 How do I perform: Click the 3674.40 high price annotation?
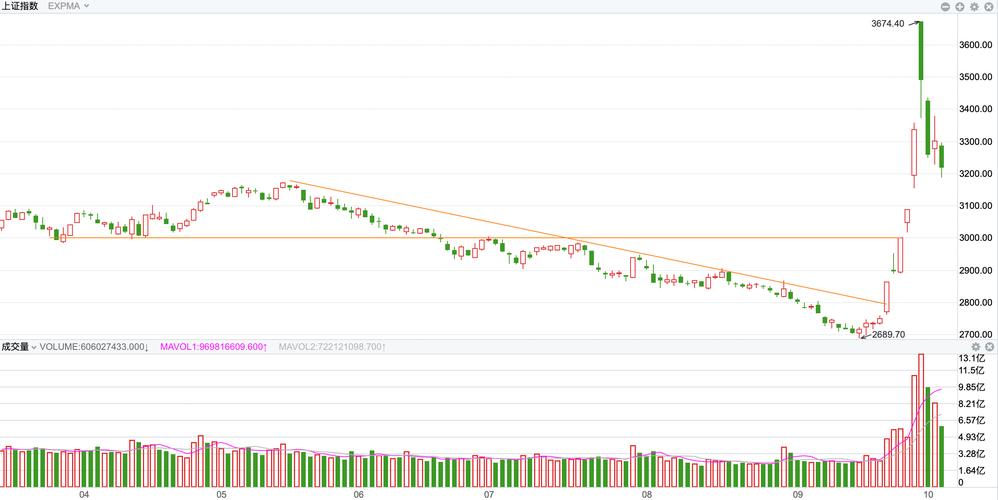pos(887,24)
